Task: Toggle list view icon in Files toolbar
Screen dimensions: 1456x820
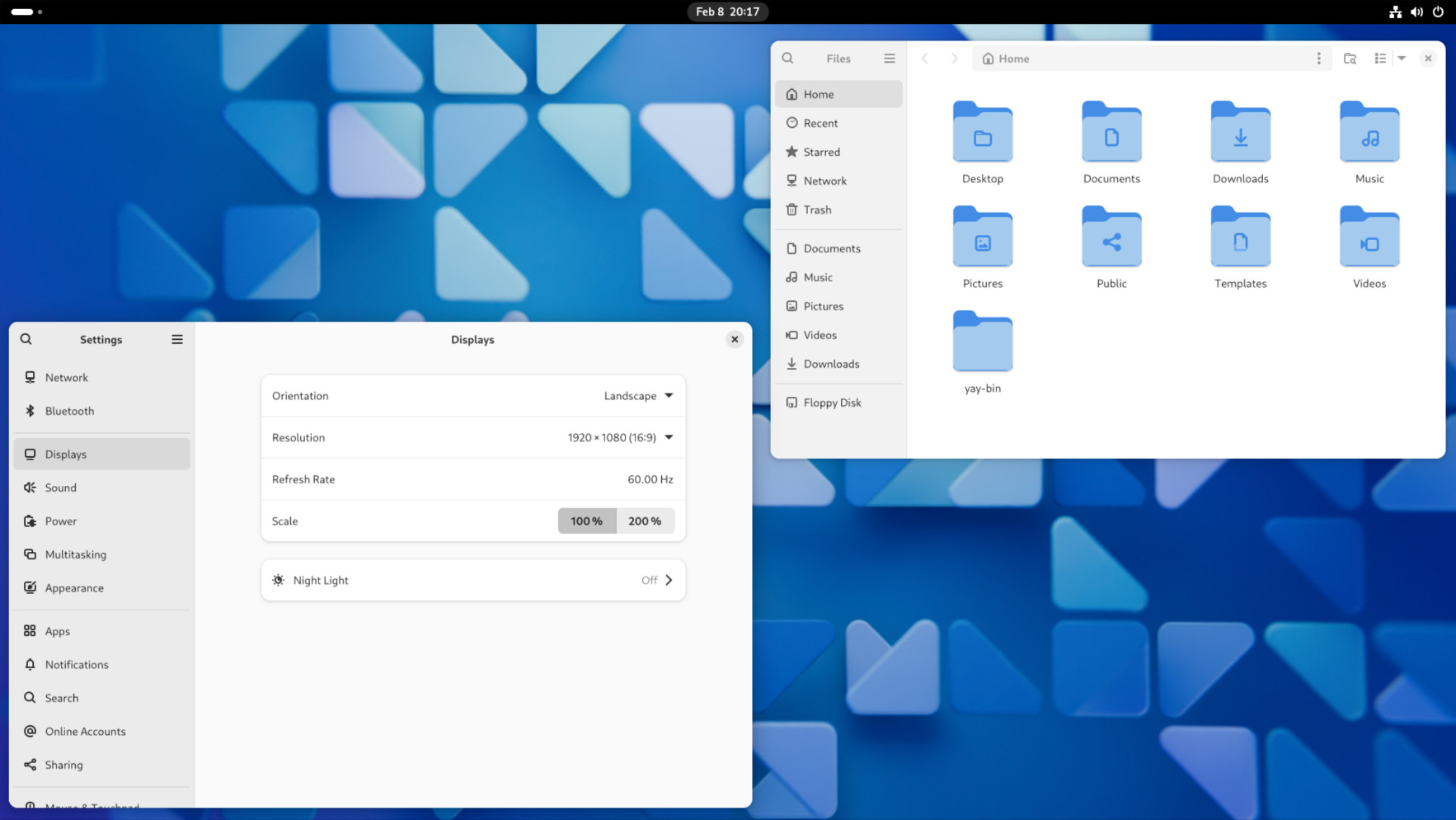Action: [x=1379, y=59]
